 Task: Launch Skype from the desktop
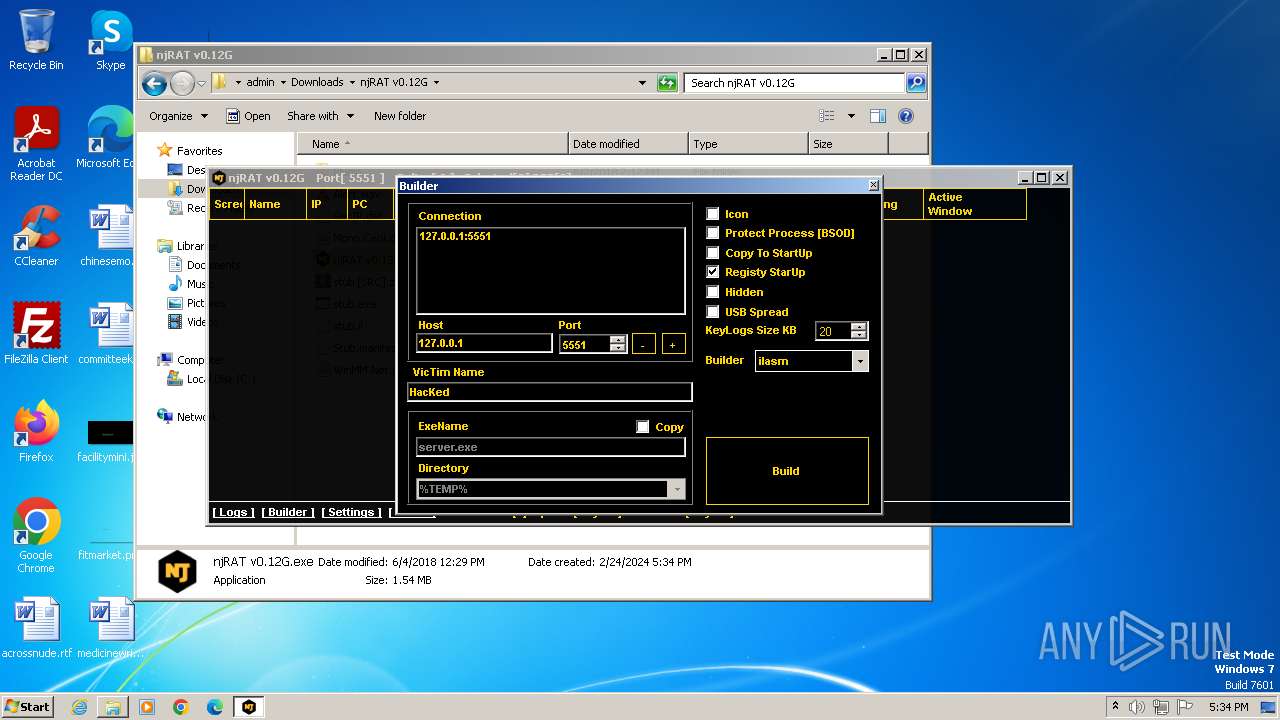pyautogui.click(x=110, y=40)
